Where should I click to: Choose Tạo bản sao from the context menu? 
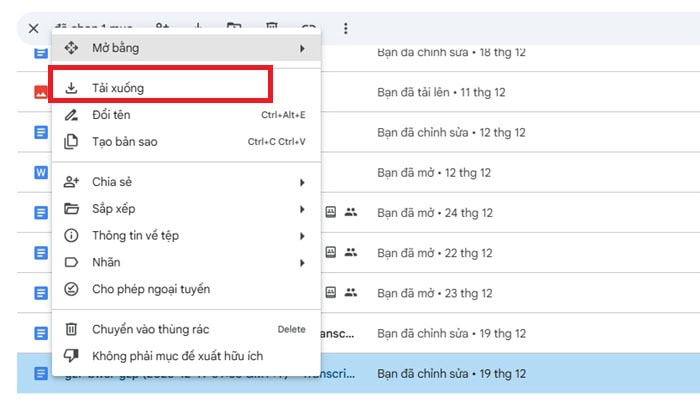pyautogui.click(x=125, y=142)
